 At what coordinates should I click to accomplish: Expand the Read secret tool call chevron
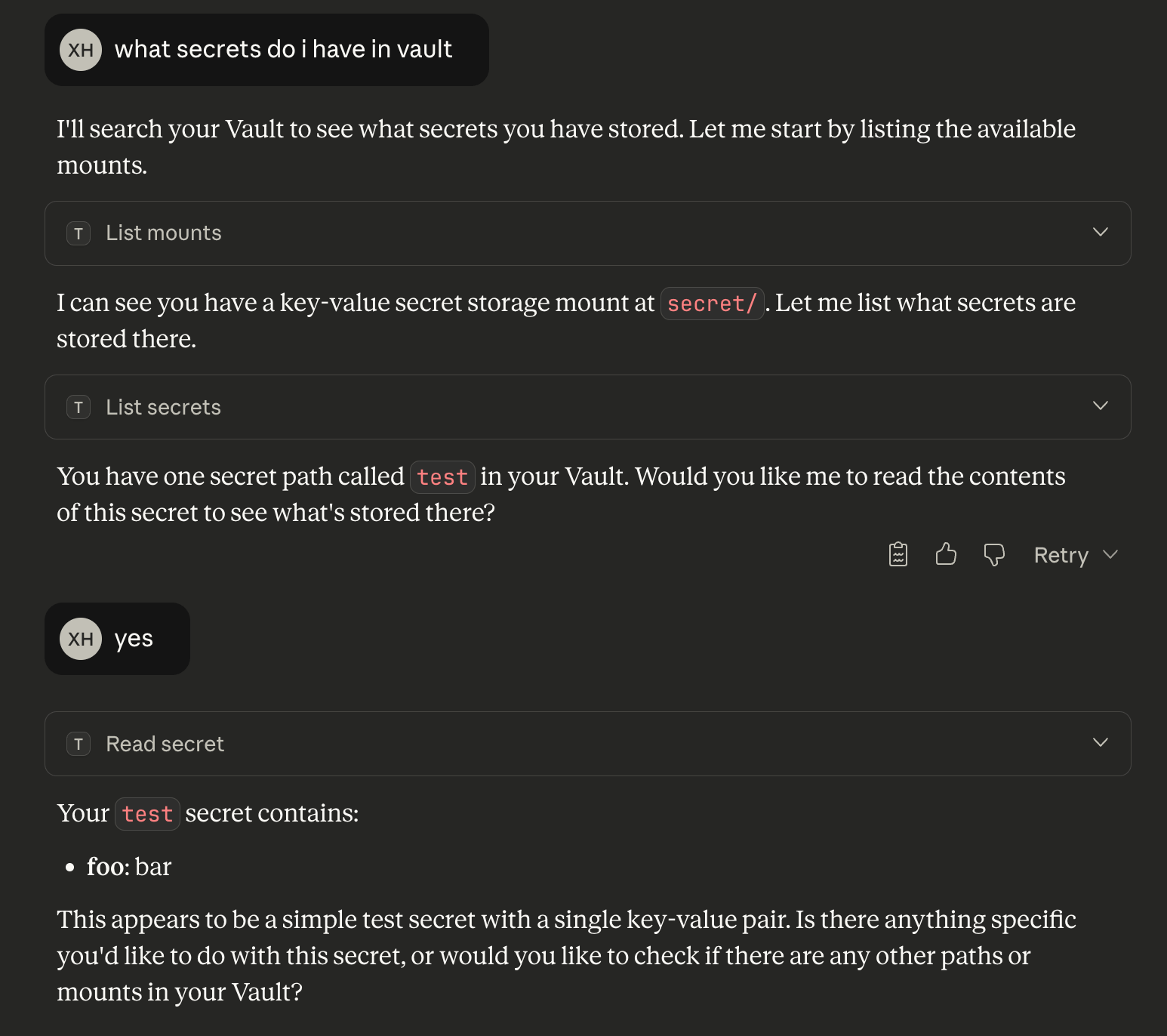click(1101, 743)
